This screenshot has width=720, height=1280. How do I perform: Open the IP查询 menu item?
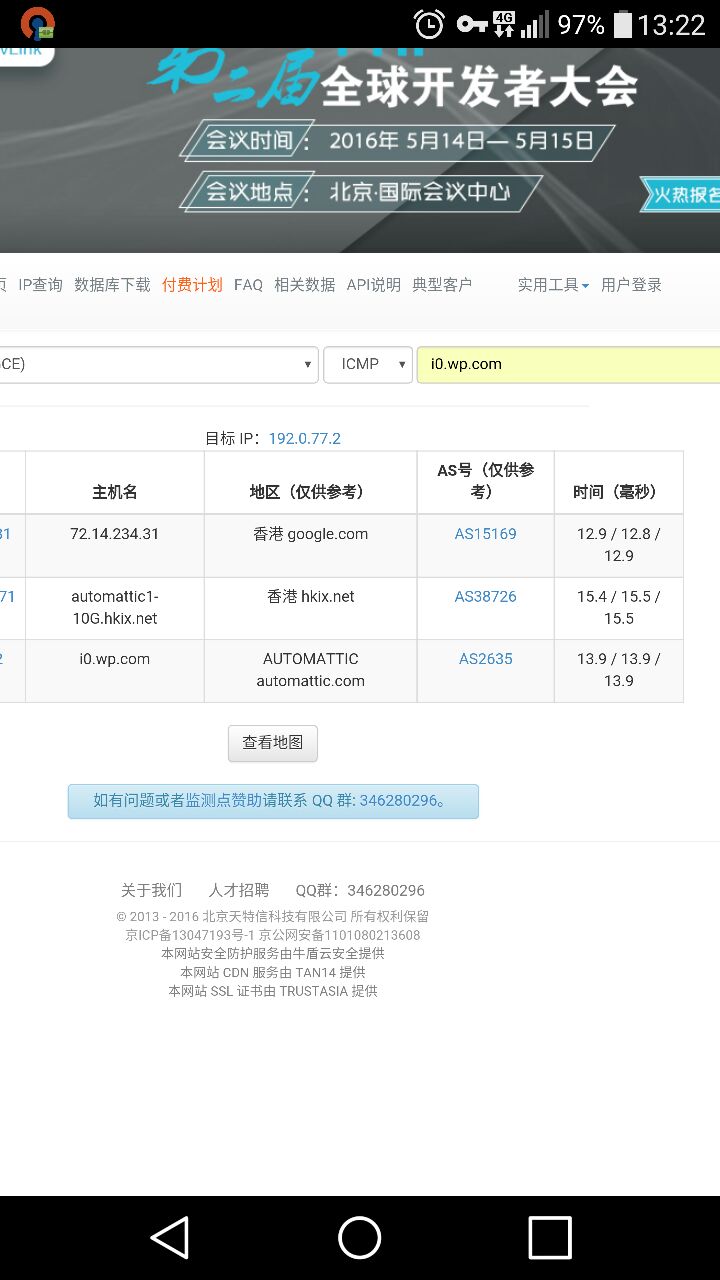40,285
